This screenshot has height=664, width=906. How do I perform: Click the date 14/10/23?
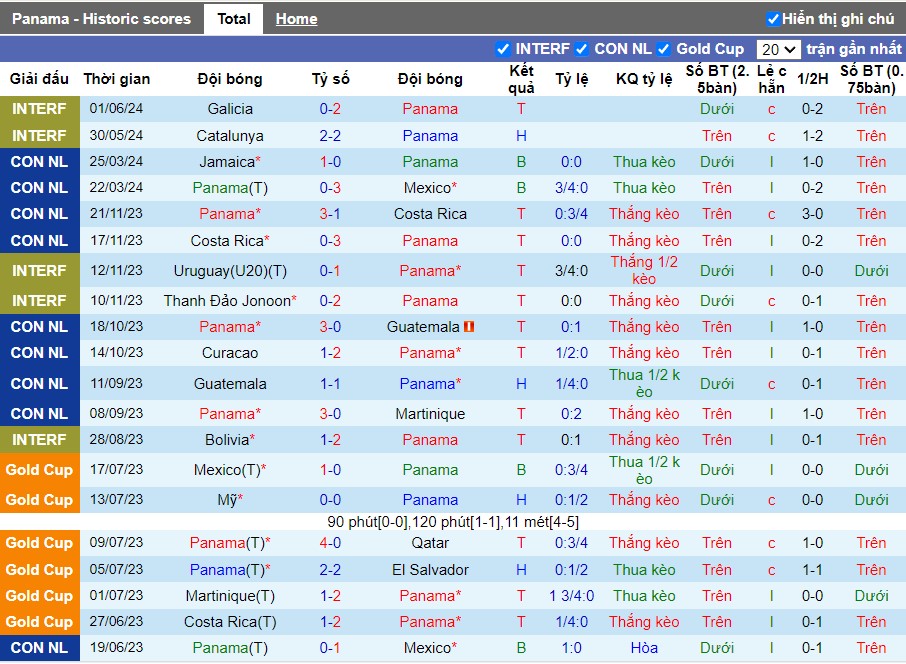(116, 353)
